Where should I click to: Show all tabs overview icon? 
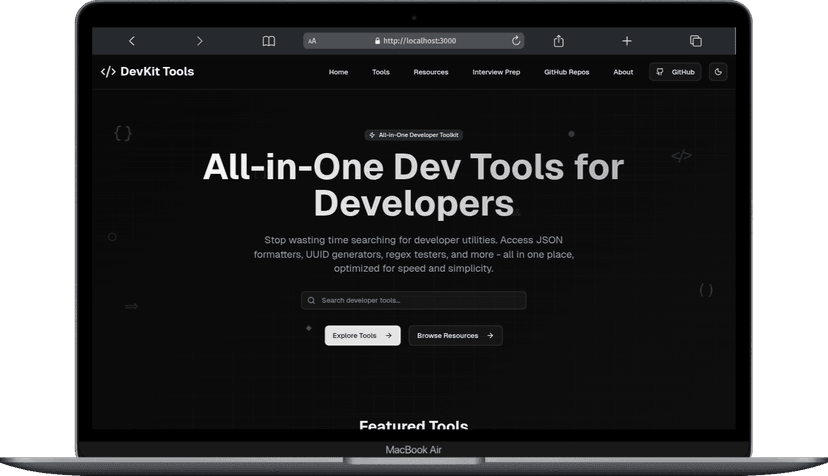(x=696, y=41)
